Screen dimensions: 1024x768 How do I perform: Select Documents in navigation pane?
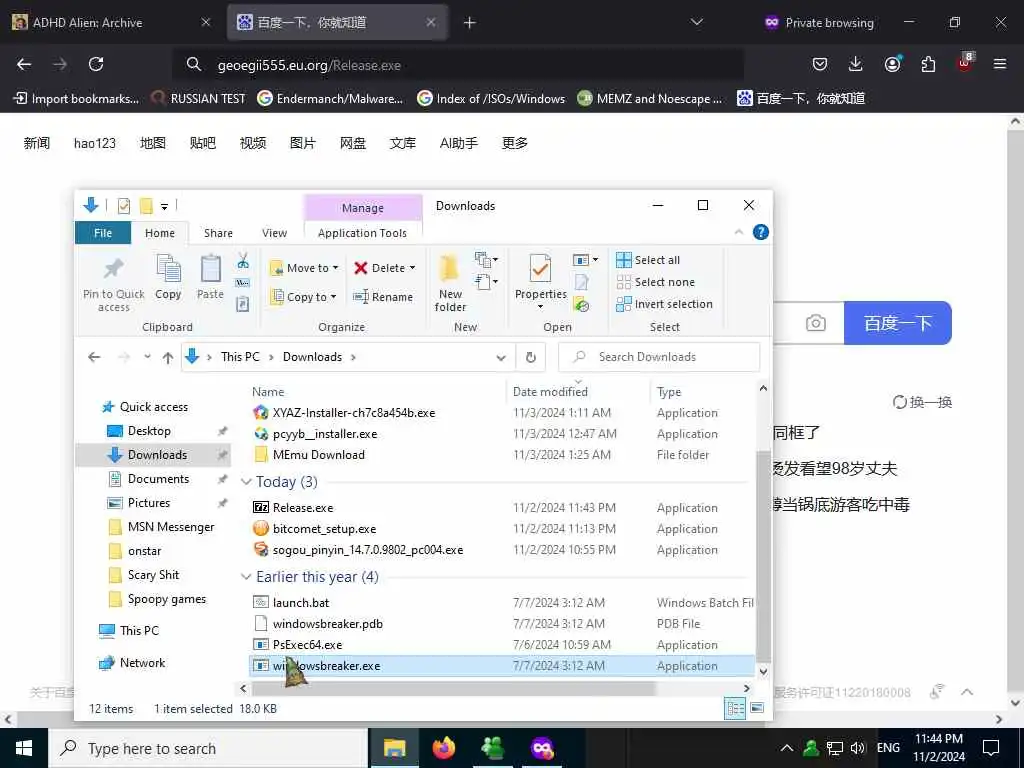[x=158, y=479]
